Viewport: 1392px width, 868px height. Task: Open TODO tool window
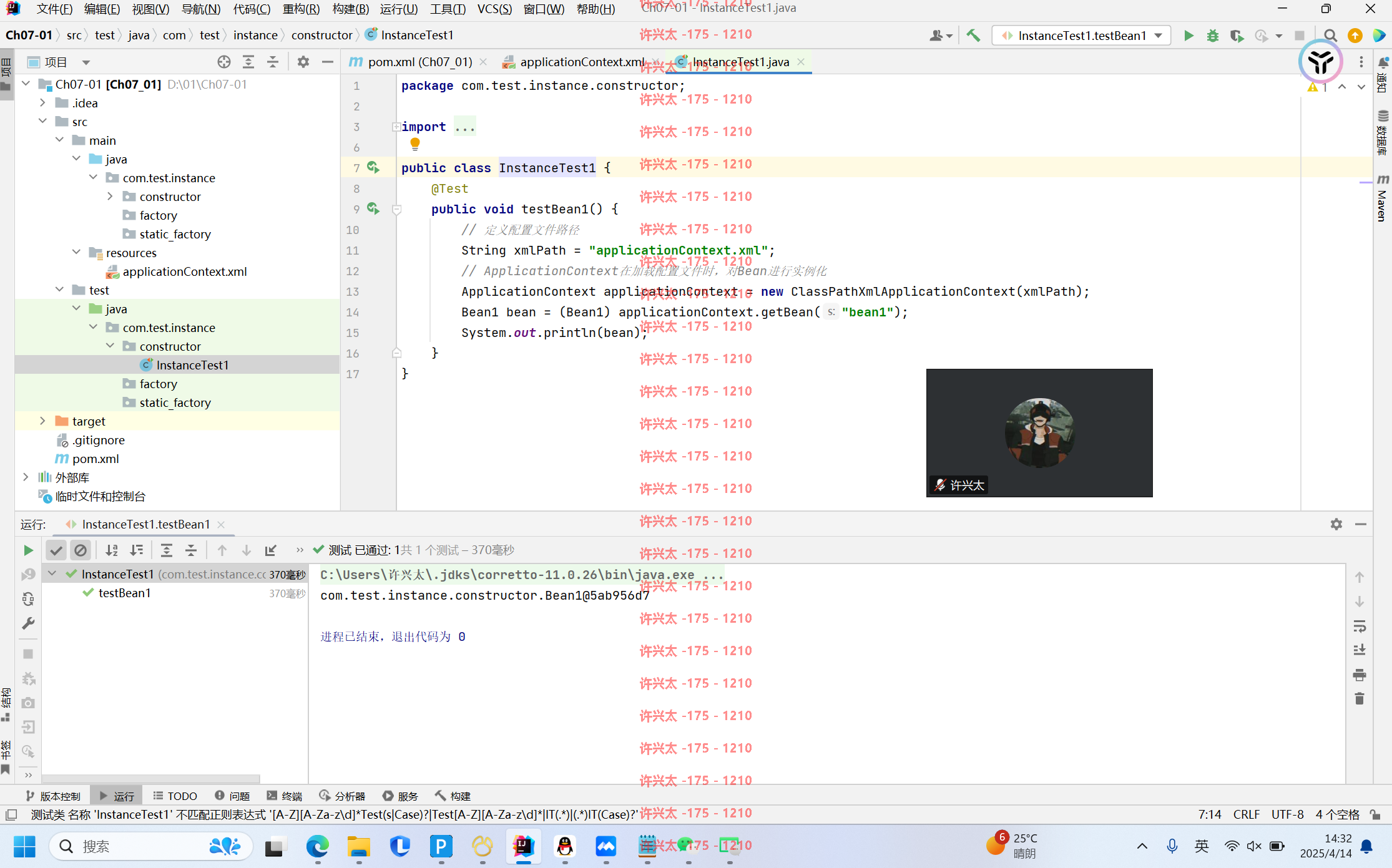tap(175, 796)
